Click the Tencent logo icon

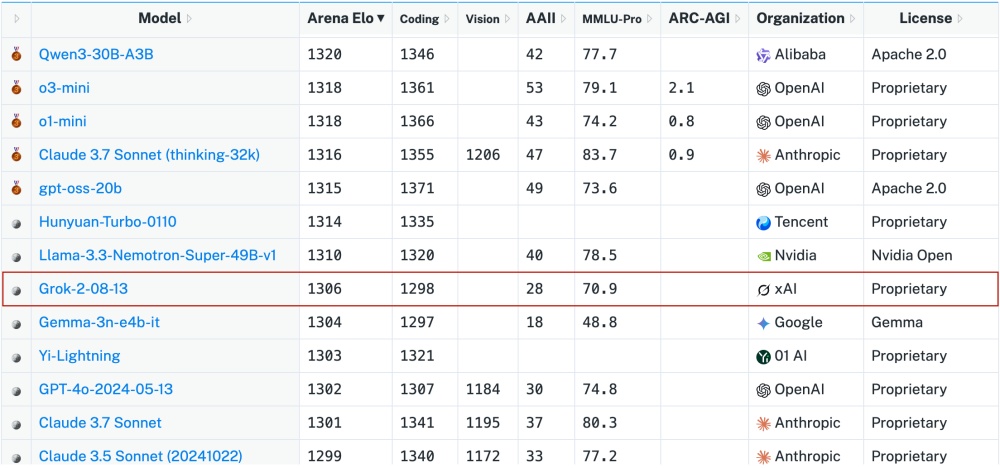(x=764, y=222)
